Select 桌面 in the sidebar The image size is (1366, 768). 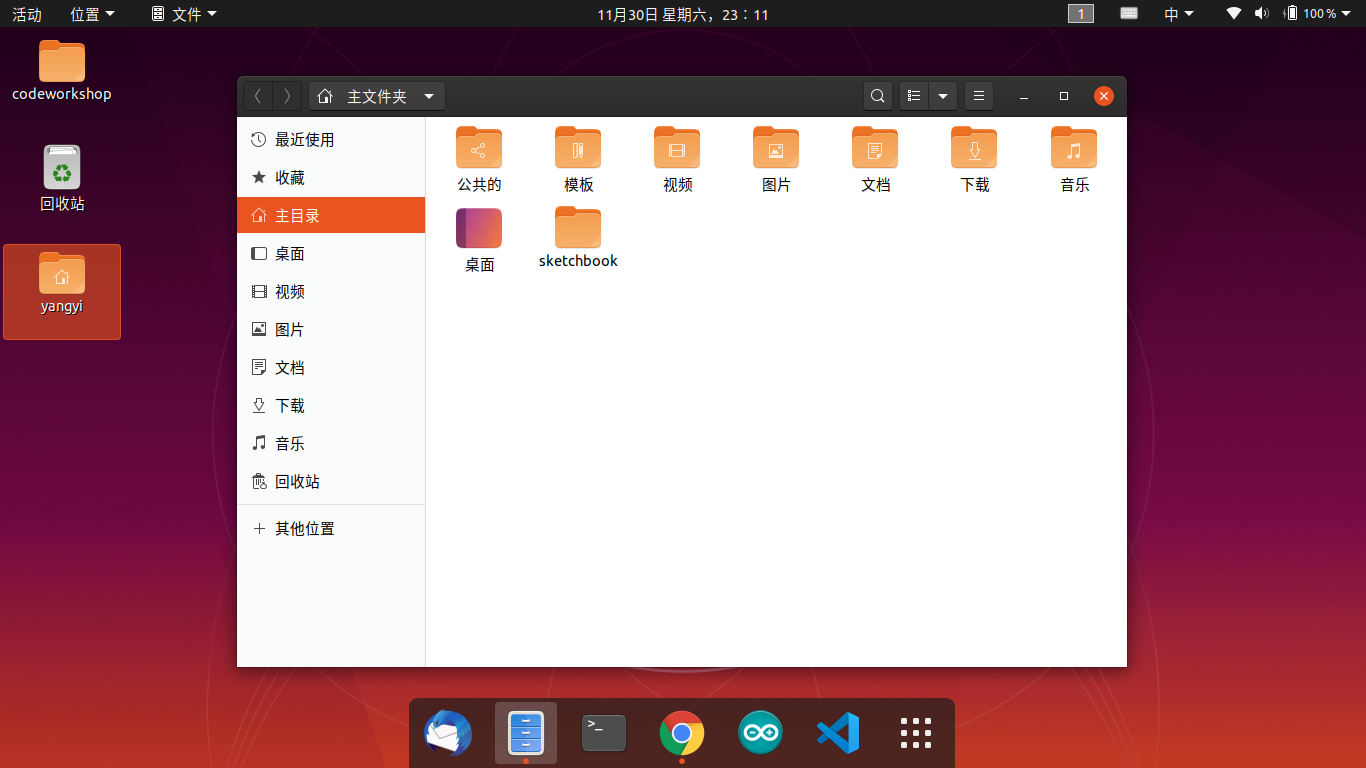tap(331, 254)
